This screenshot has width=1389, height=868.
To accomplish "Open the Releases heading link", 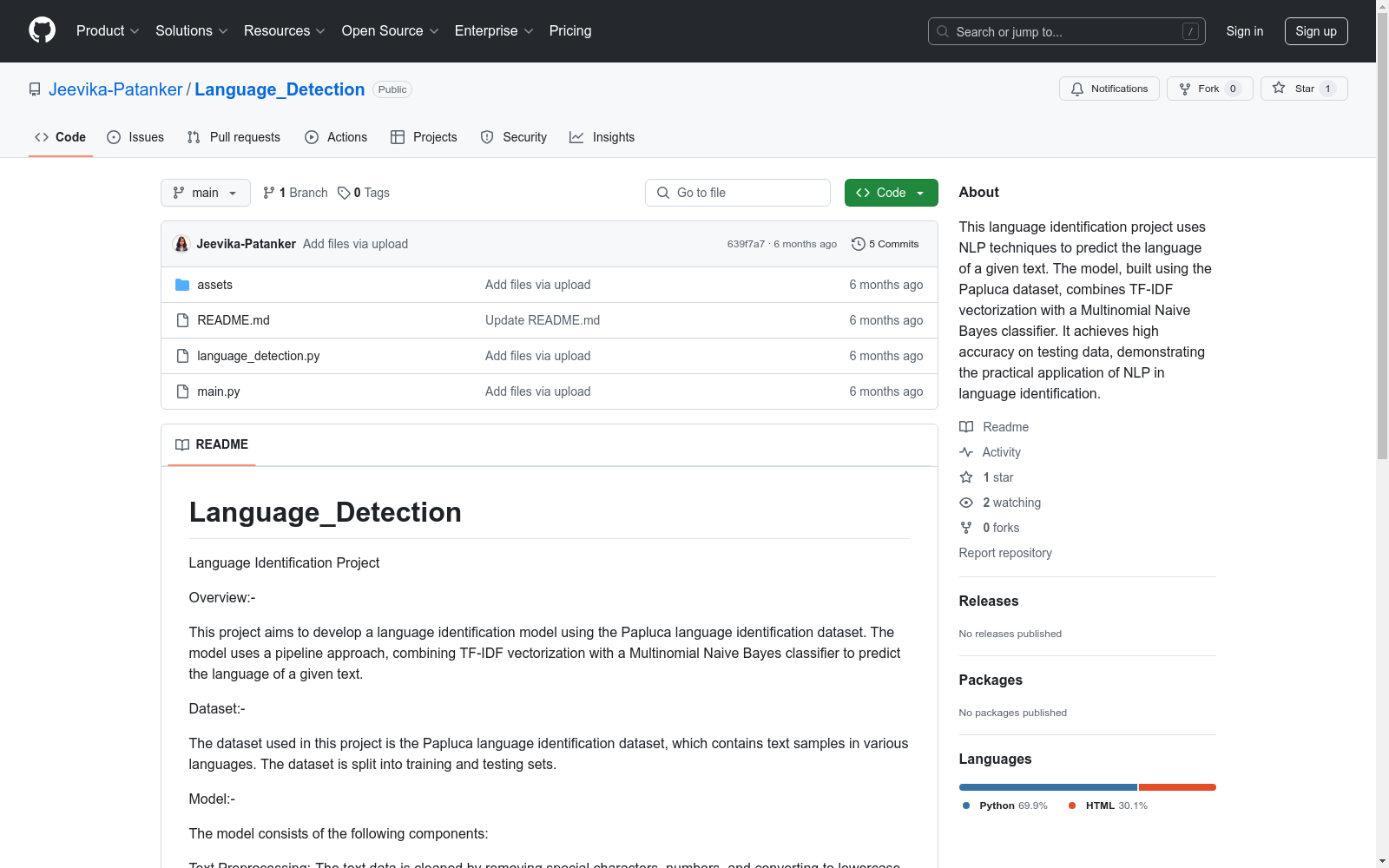I will [x=989, y=601].
